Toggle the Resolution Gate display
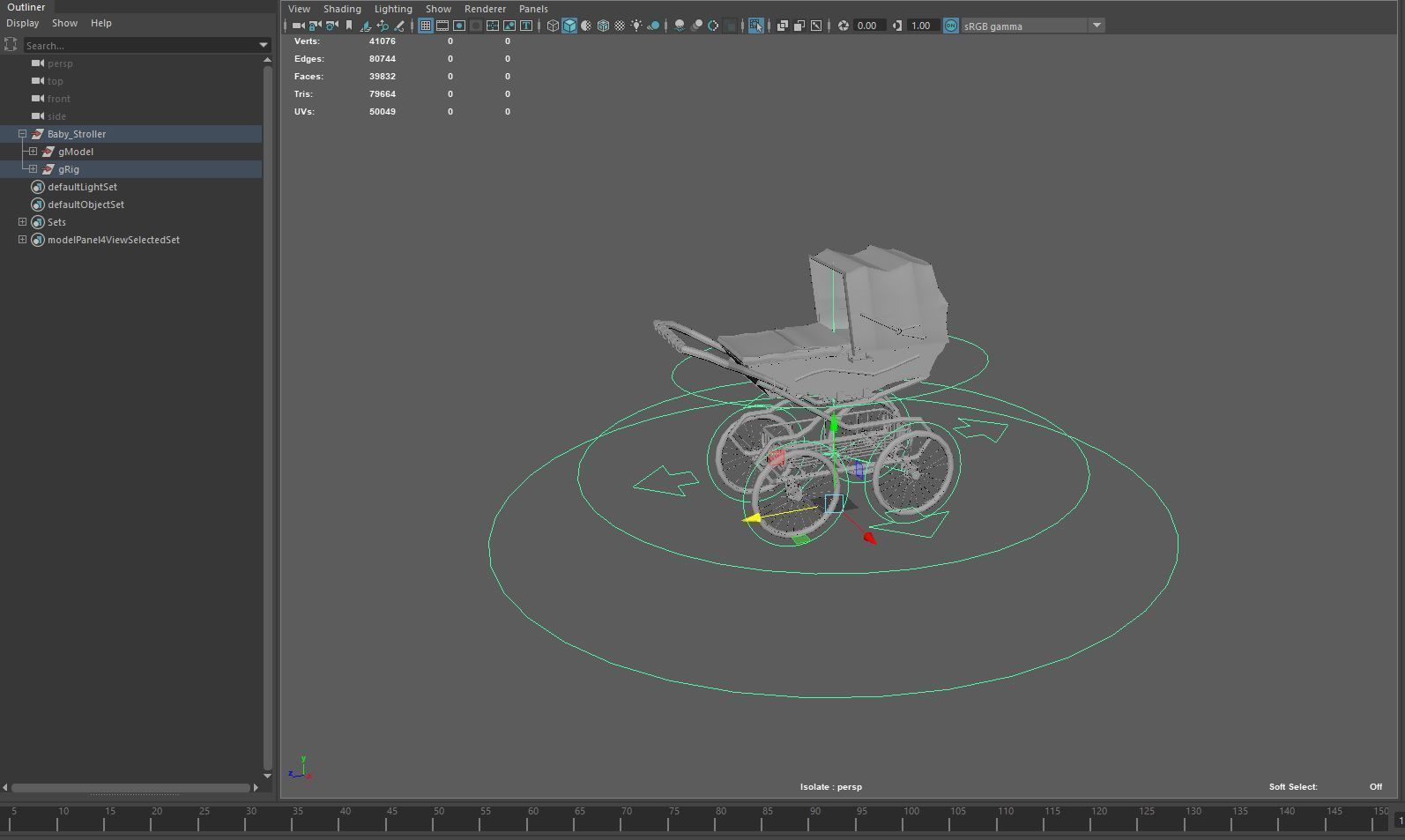 tap(459, 26)
